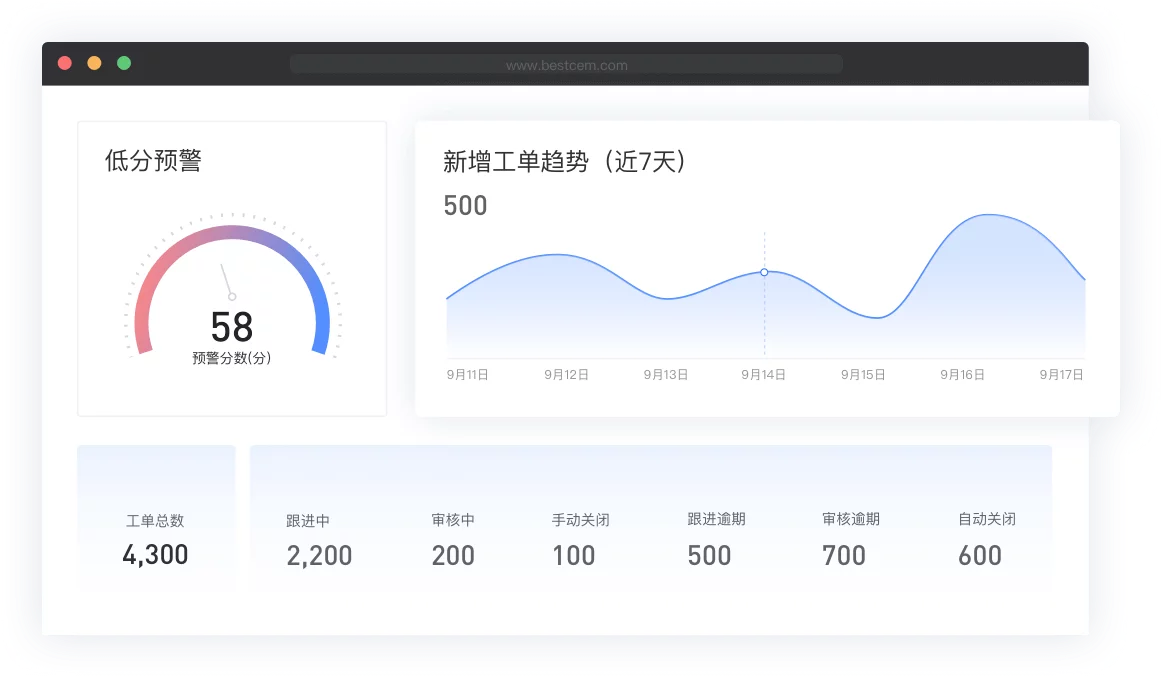
Task: Click the 9月17日 axis label
Action: point(1061,375)
